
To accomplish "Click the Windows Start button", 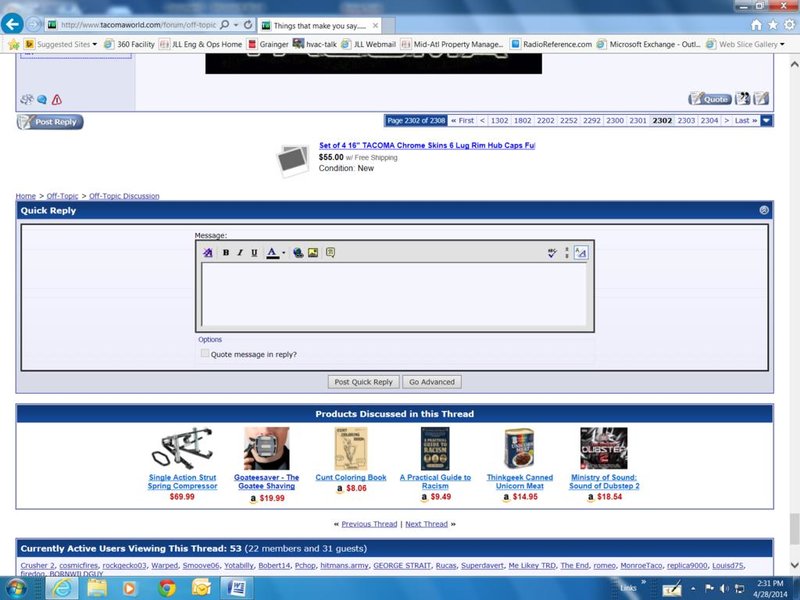I will (16, 589).
